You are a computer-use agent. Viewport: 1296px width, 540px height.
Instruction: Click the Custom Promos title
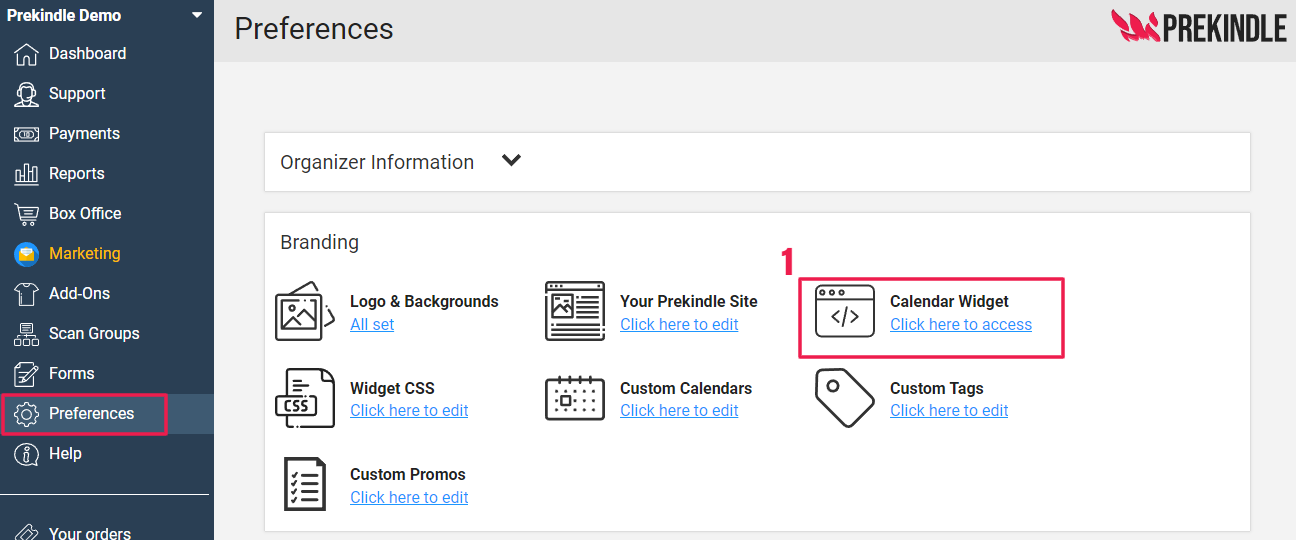click(408, 474)
